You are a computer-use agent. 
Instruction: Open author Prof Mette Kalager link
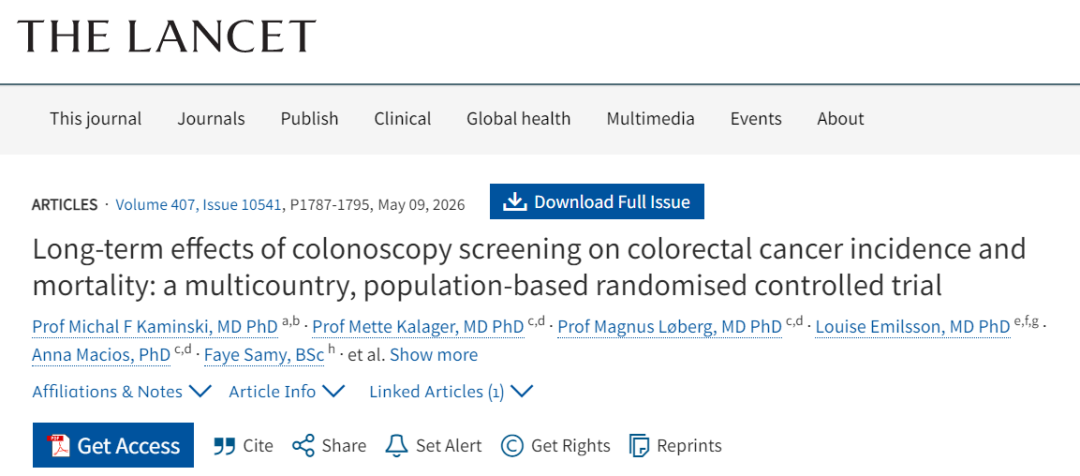coord(418,327)
